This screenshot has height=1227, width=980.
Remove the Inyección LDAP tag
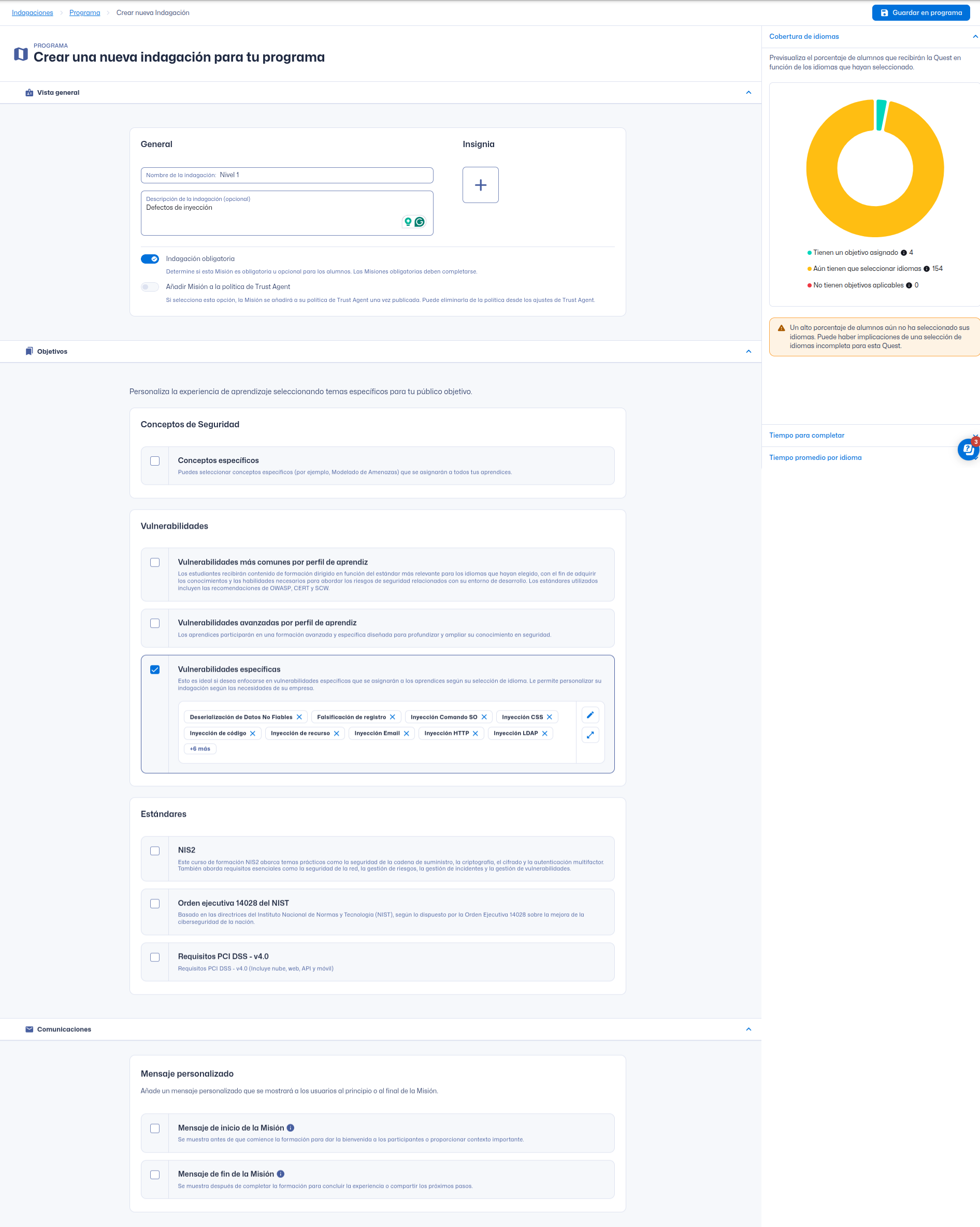544,733
